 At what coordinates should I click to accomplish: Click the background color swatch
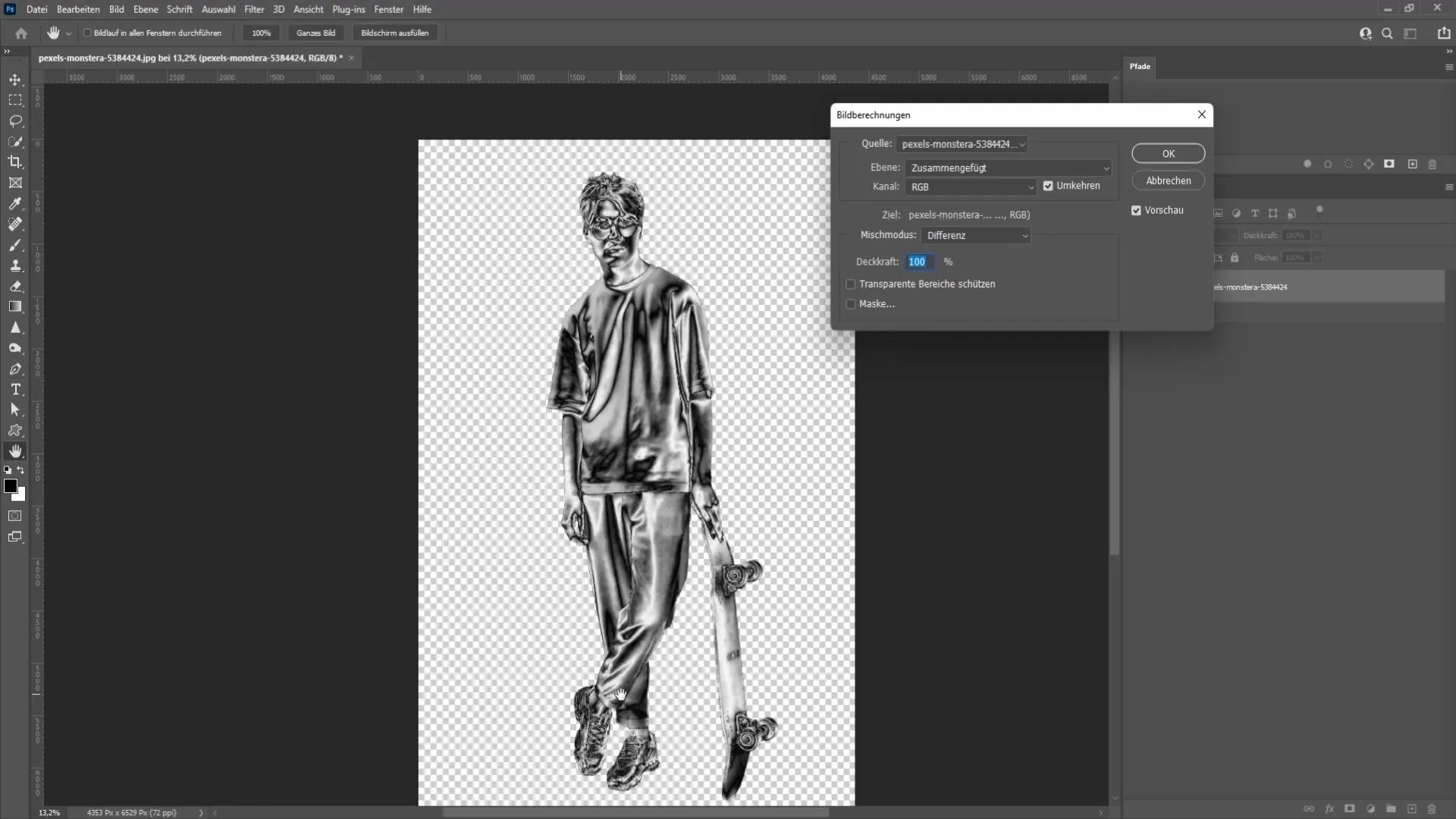[20, 496]
